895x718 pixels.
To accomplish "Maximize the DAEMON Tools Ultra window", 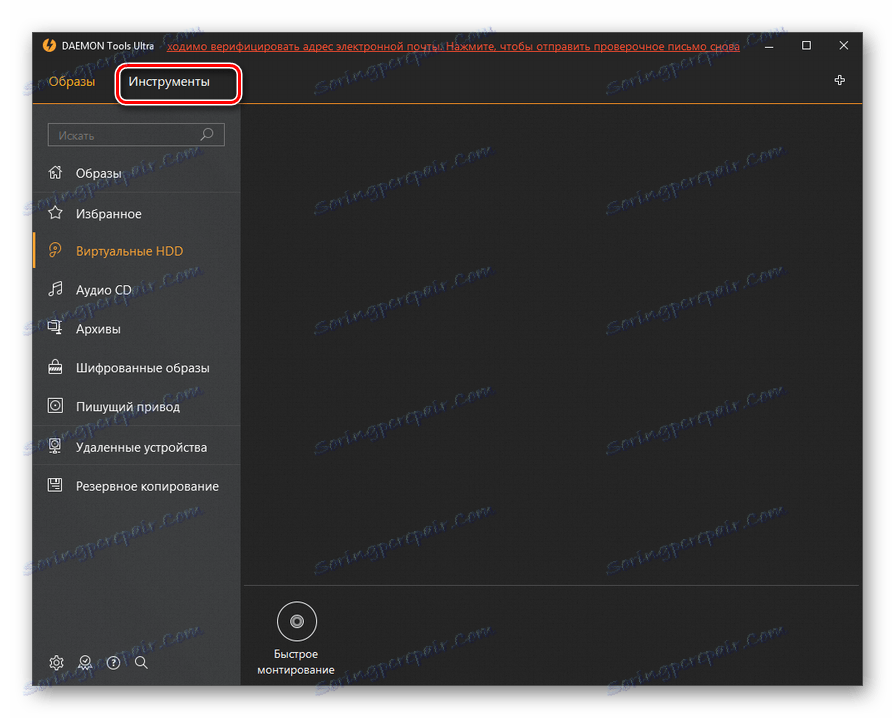I will pos(806,46).
